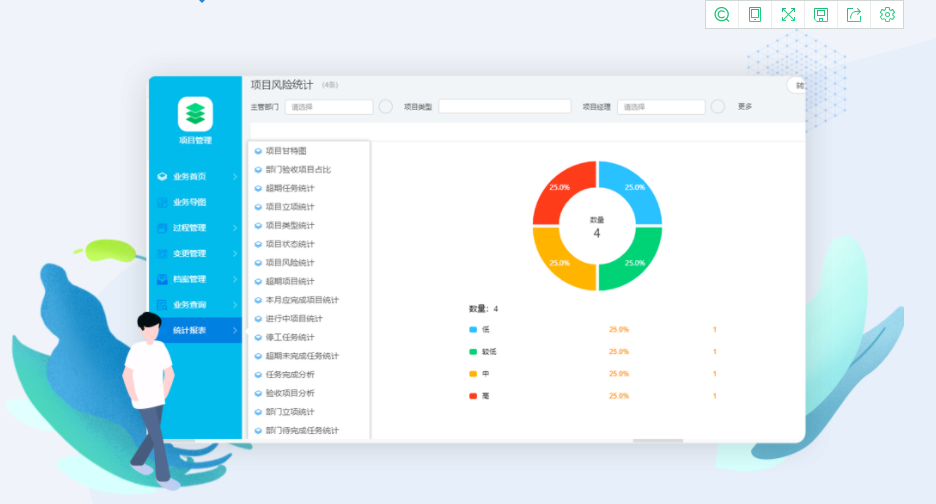Select 统计报表 in the sidebar
The width and height of the screenshot is (936, 504).
189,330
